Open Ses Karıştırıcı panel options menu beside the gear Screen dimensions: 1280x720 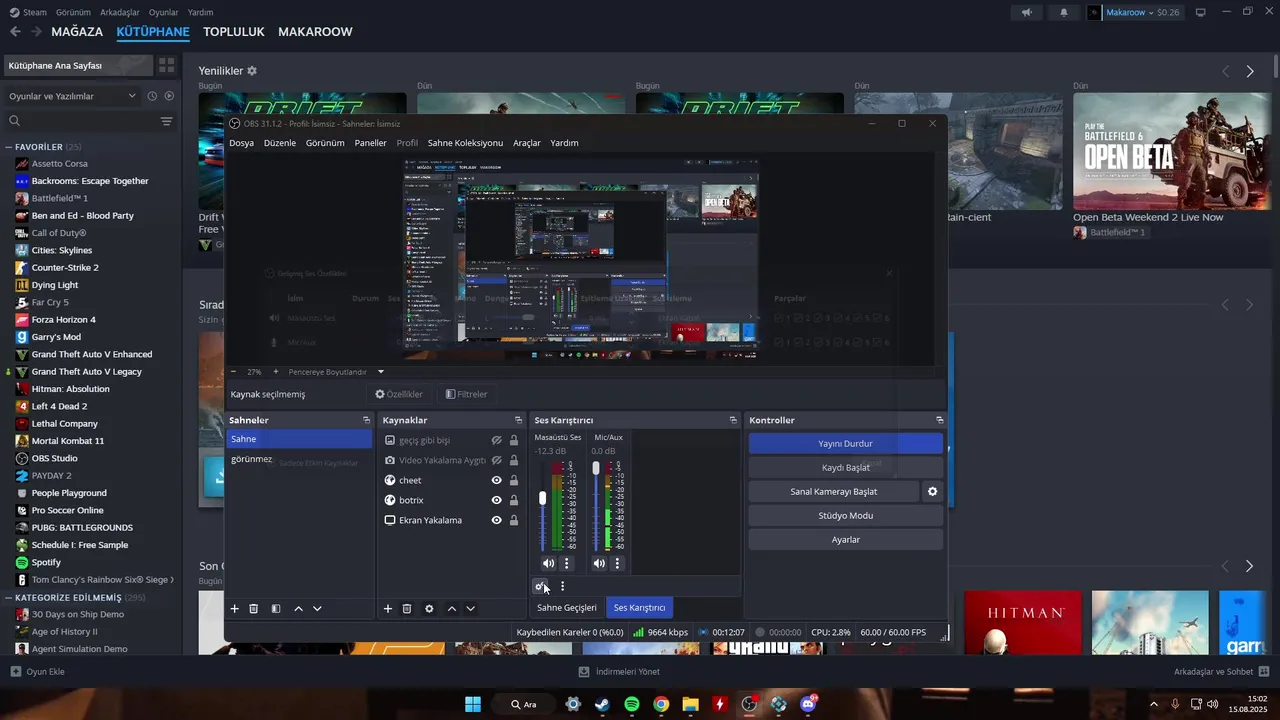pyautogui.click(x=562, y=587)
